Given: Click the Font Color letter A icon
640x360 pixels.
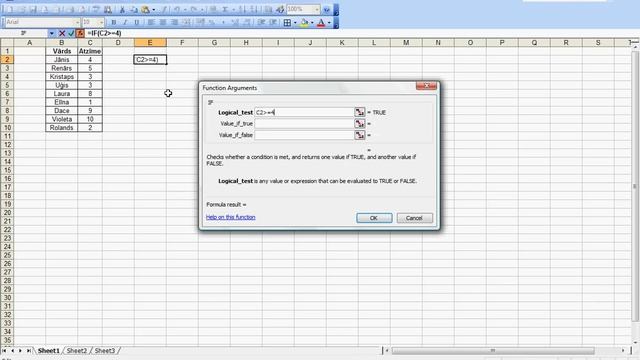Looking at the screenshot, I should (321, 23).
